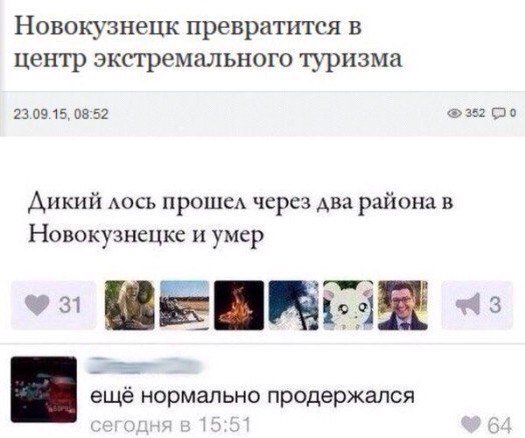
Task: Share the post via megaphone icon
Action: pos(468,304)
